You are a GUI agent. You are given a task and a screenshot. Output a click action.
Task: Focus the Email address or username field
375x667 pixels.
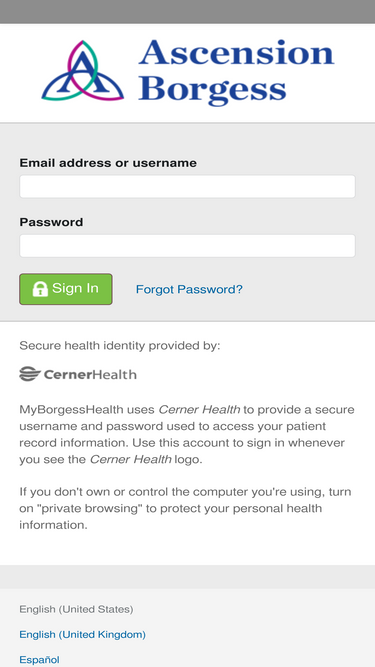(x=187, y=186)
